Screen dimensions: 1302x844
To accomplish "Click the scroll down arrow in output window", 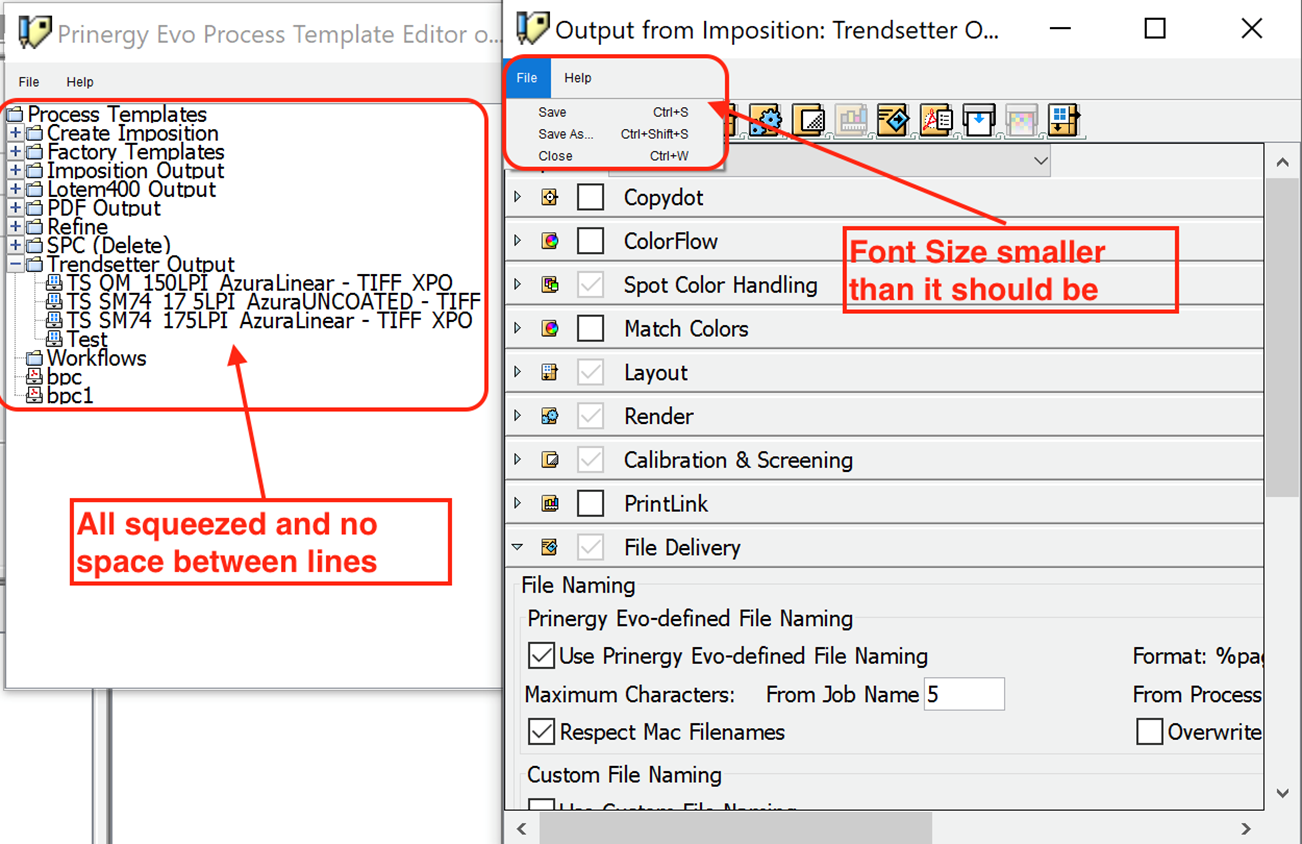I will [1283, 794].
